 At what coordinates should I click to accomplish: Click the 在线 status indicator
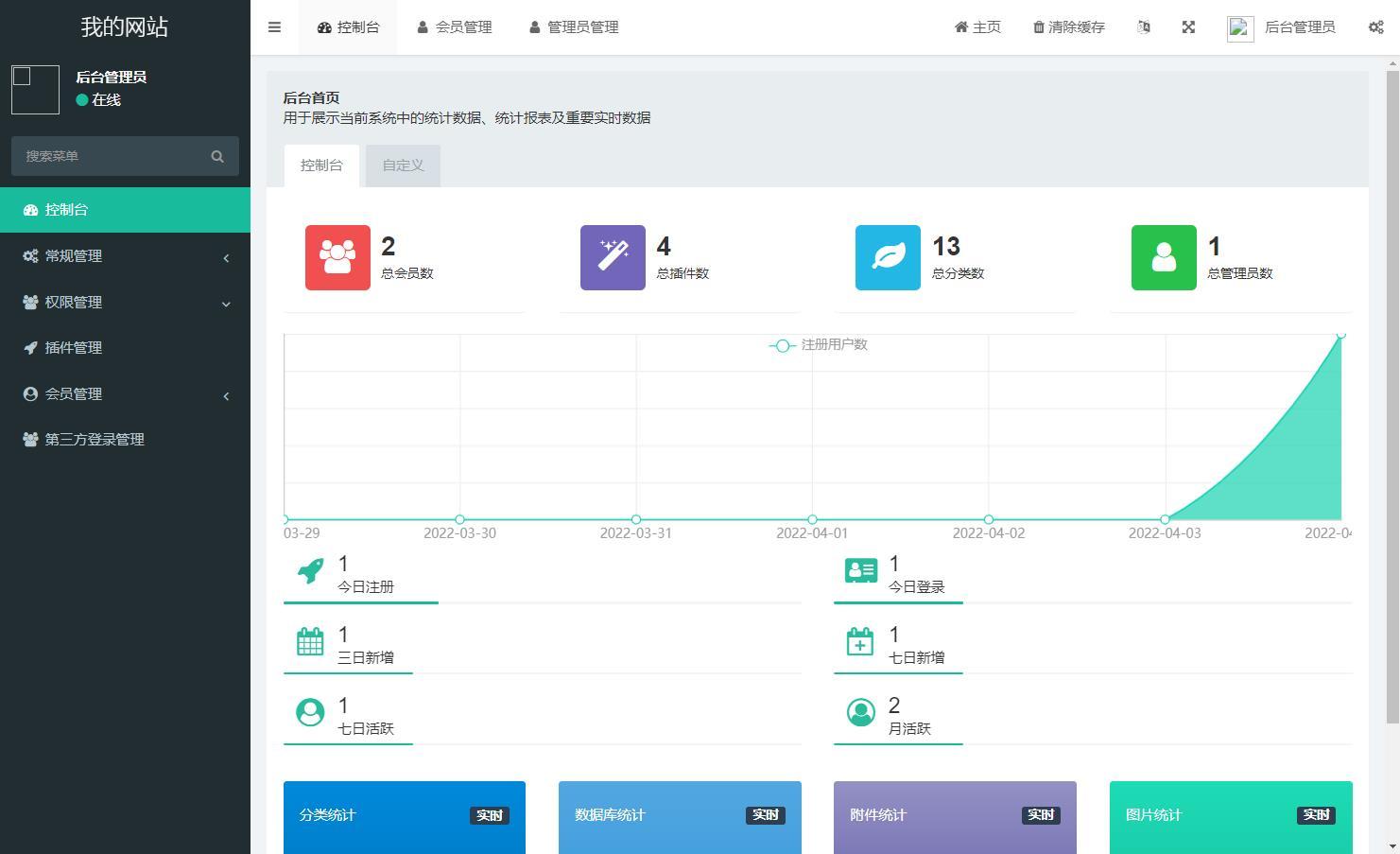pos(98,100)
